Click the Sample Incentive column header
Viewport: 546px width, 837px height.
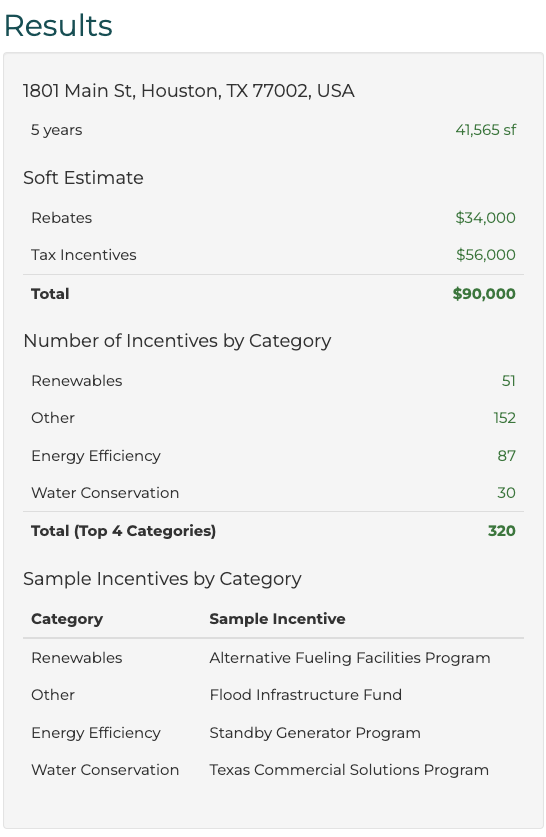click(x=277, y=619)
